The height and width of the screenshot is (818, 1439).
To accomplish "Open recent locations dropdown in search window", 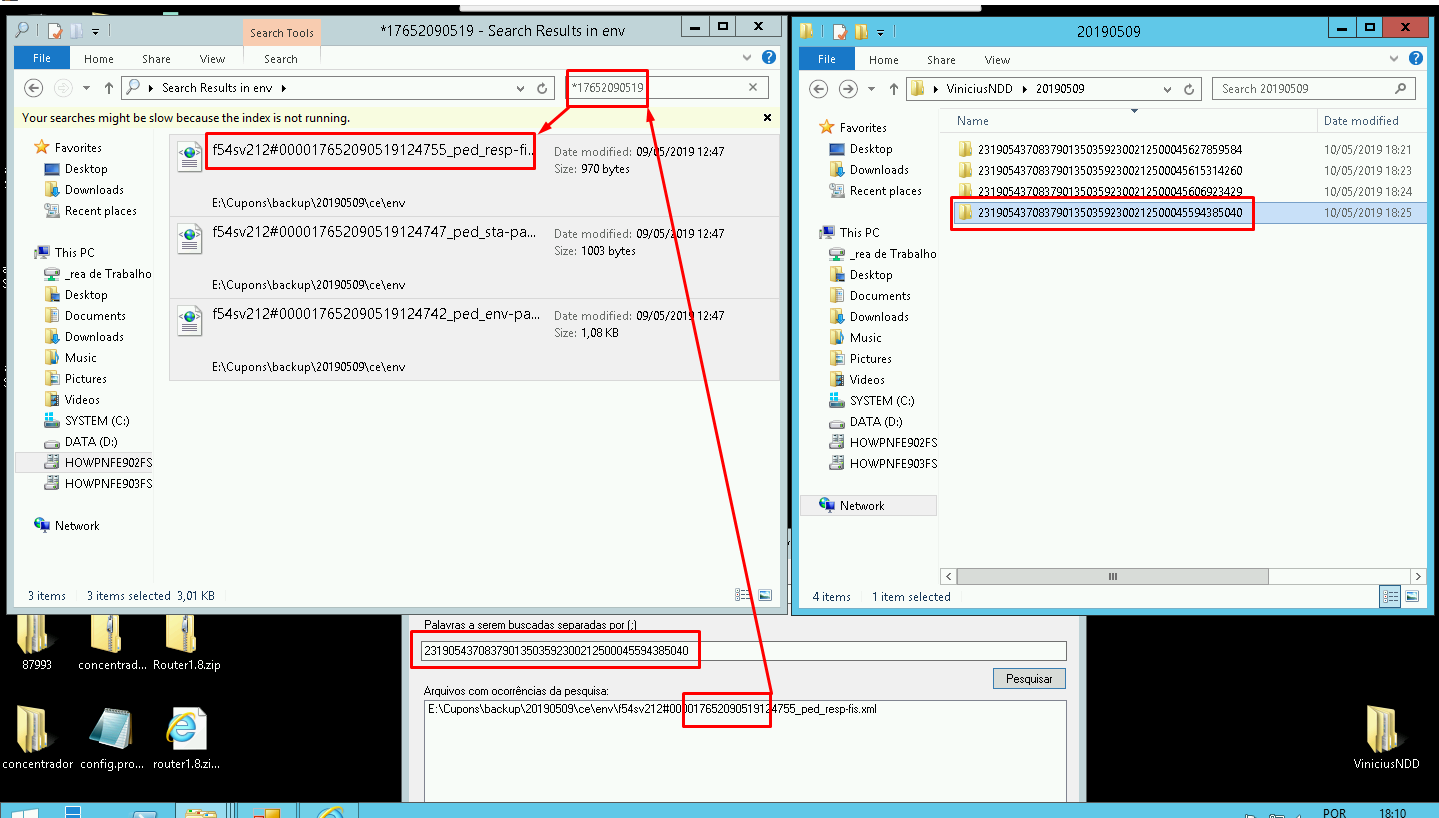I will coord(87,89).
